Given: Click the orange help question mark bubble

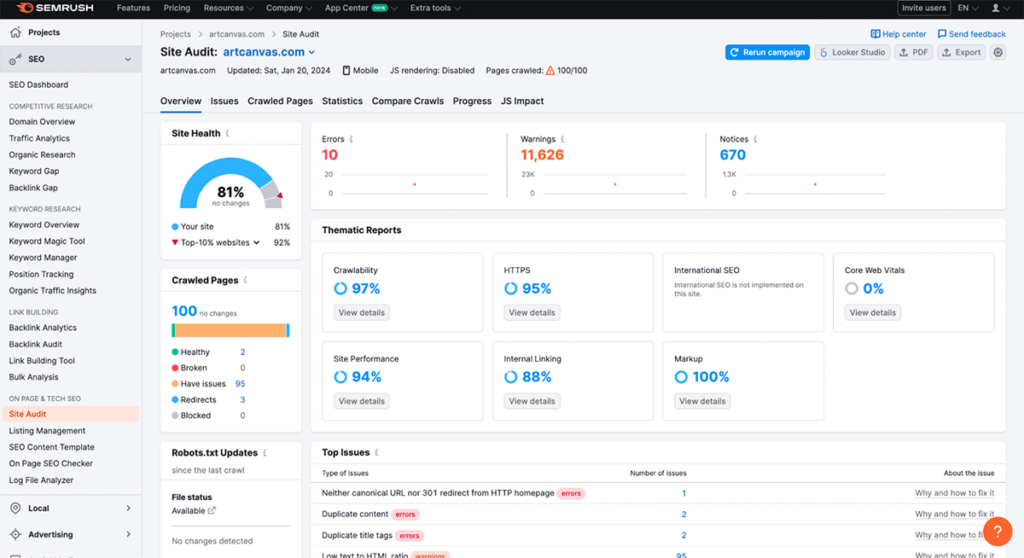Looking at the screenshot, I should coord(997,531).
